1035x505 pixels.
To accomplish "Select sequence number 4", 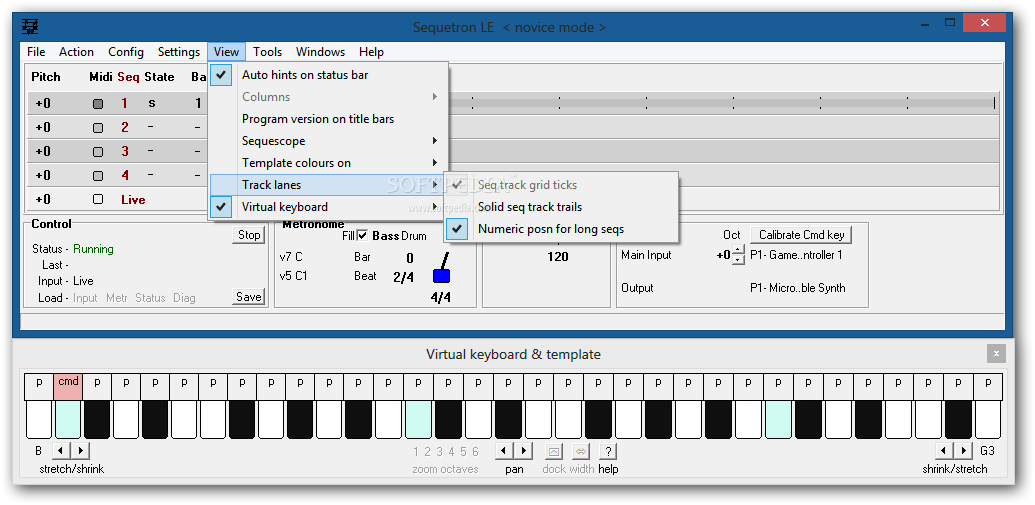I will [x=125, y=176].
